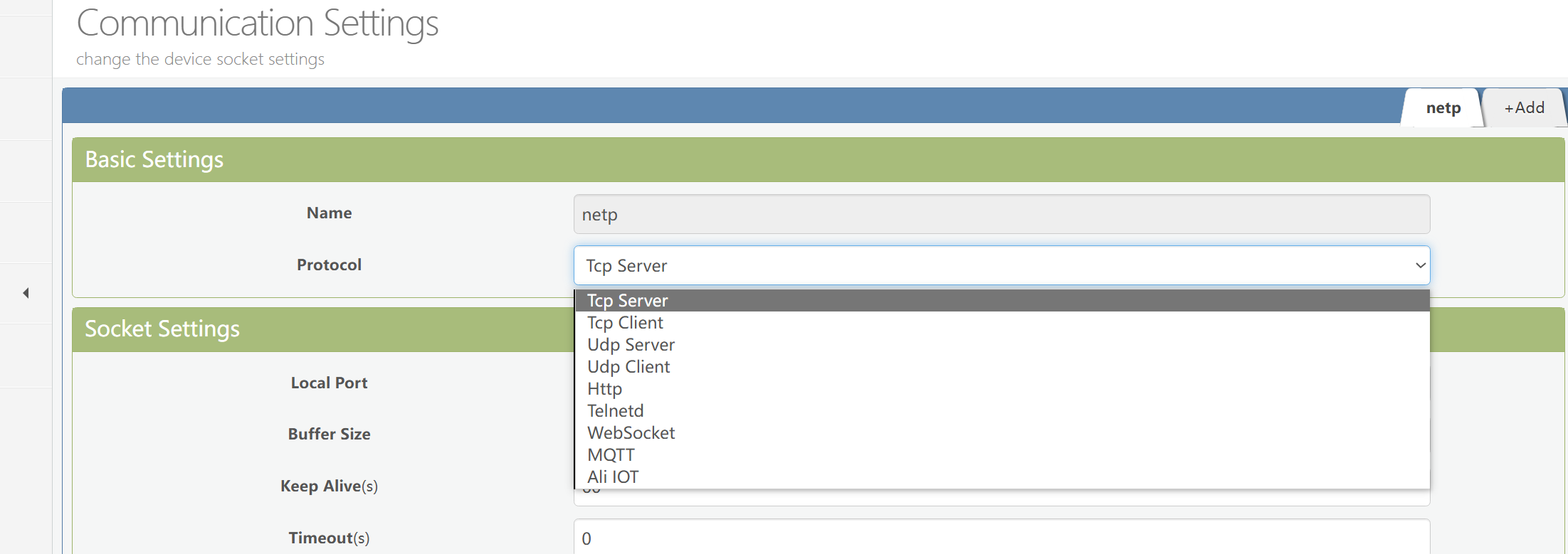
Task: Click the Communication Settings page title
Action: tap(257, 23)
